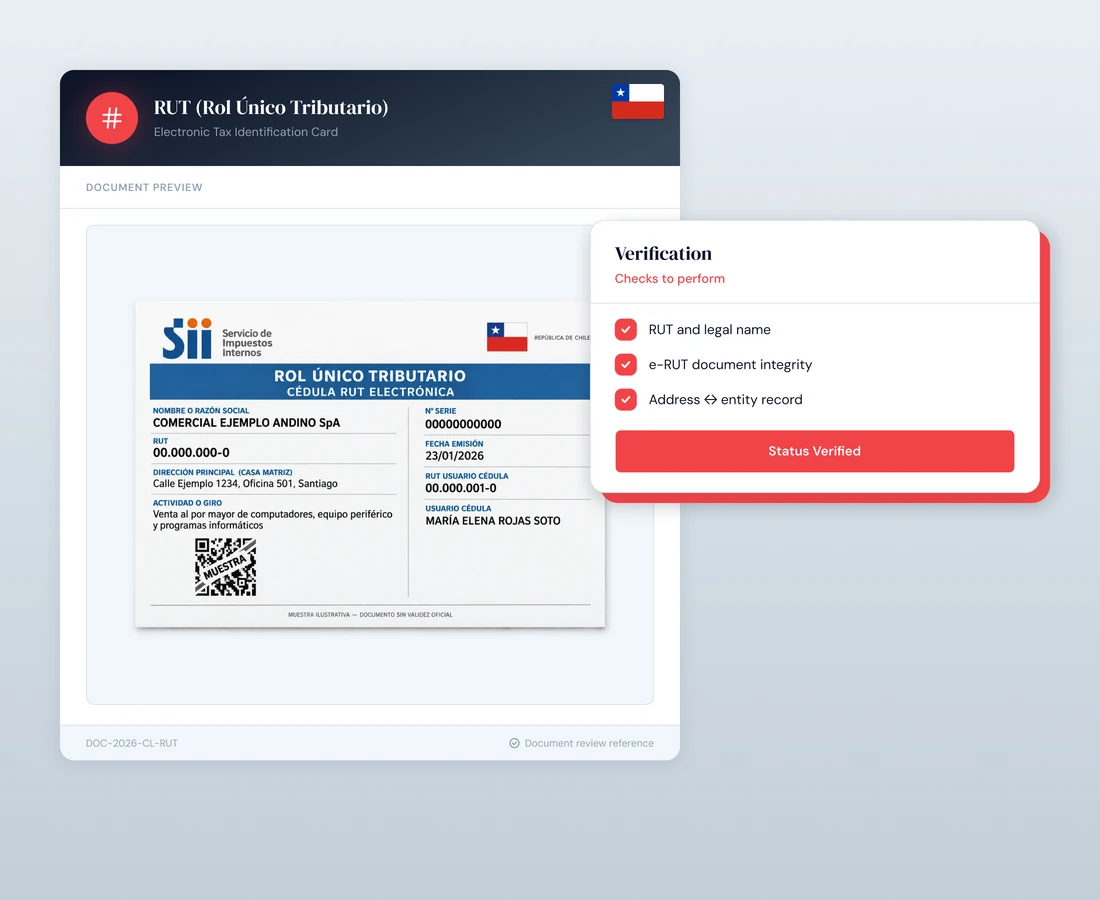Viewport: 1100px width, 900px height.
Task: Click the DOCUMENT PREVIEW label
Action: click(144, 187)
